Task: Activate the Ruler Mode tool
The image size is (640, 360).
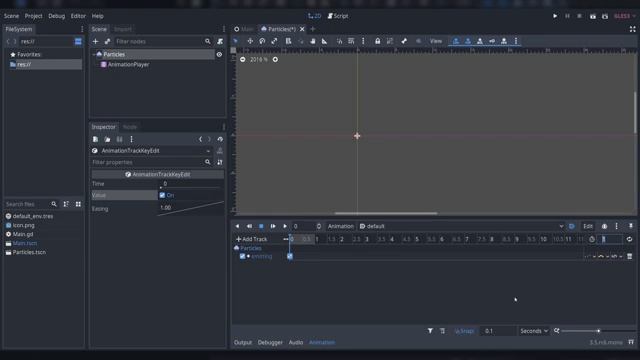Action: point(324,41)
